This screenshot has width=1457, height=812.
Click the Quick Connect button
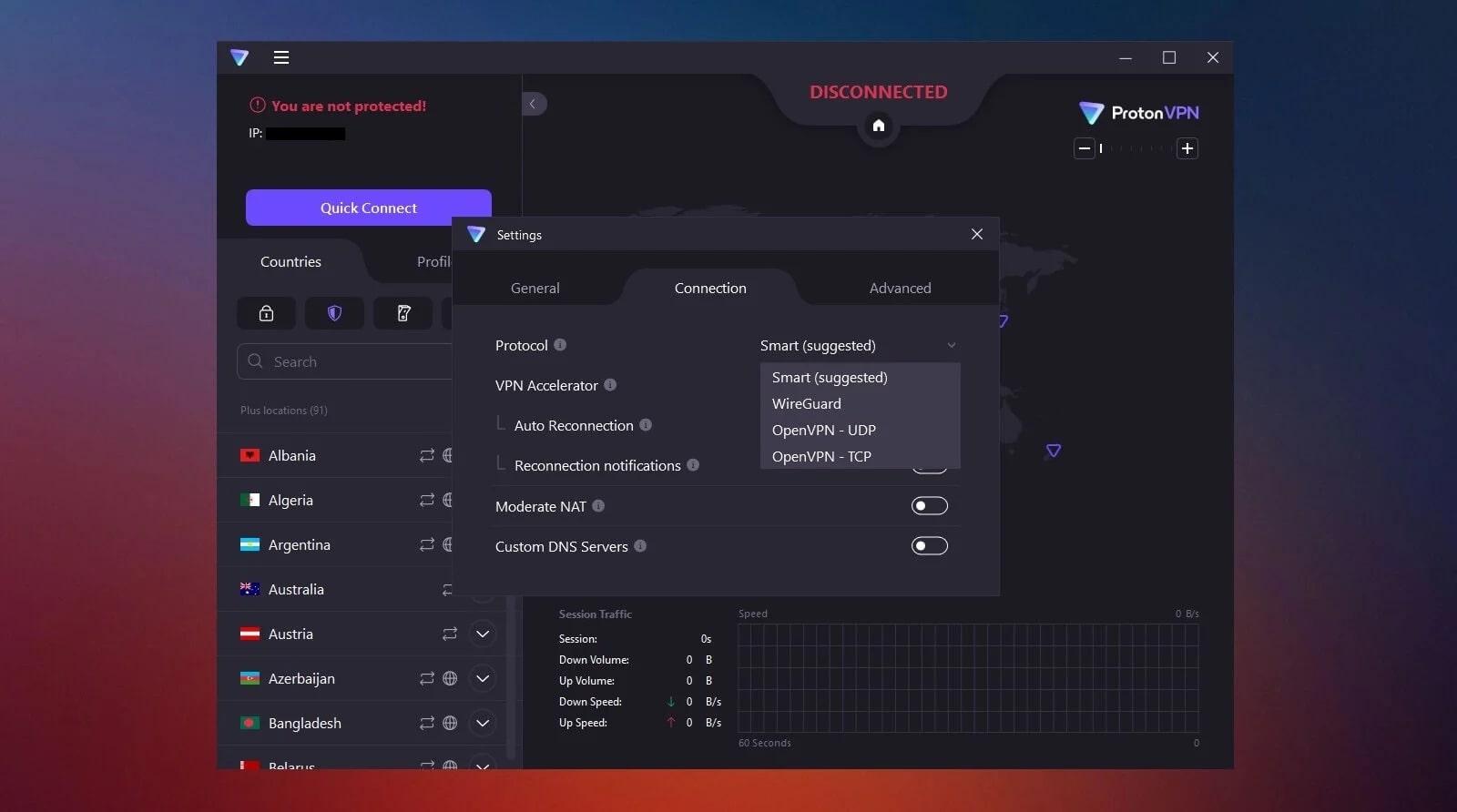[368, 208]
